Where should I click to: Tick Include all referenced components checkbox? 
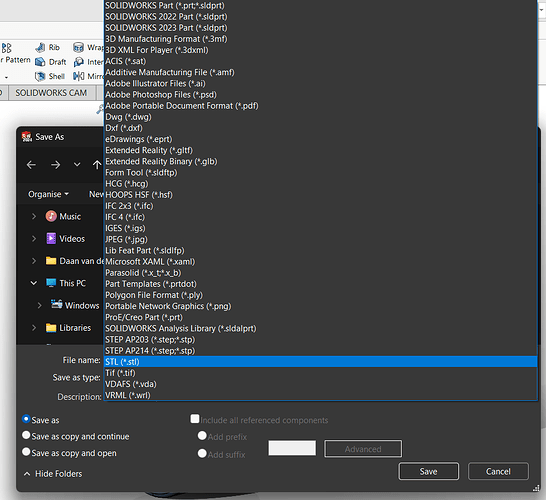195,419
